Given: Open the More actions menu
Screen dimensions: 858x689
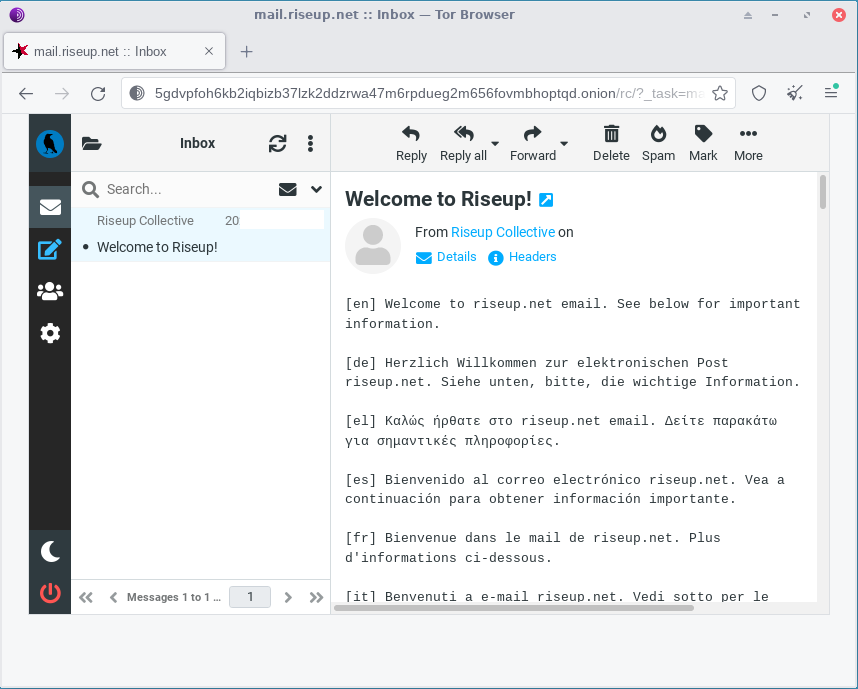Looking at the screenshot, I should [747, 143].
